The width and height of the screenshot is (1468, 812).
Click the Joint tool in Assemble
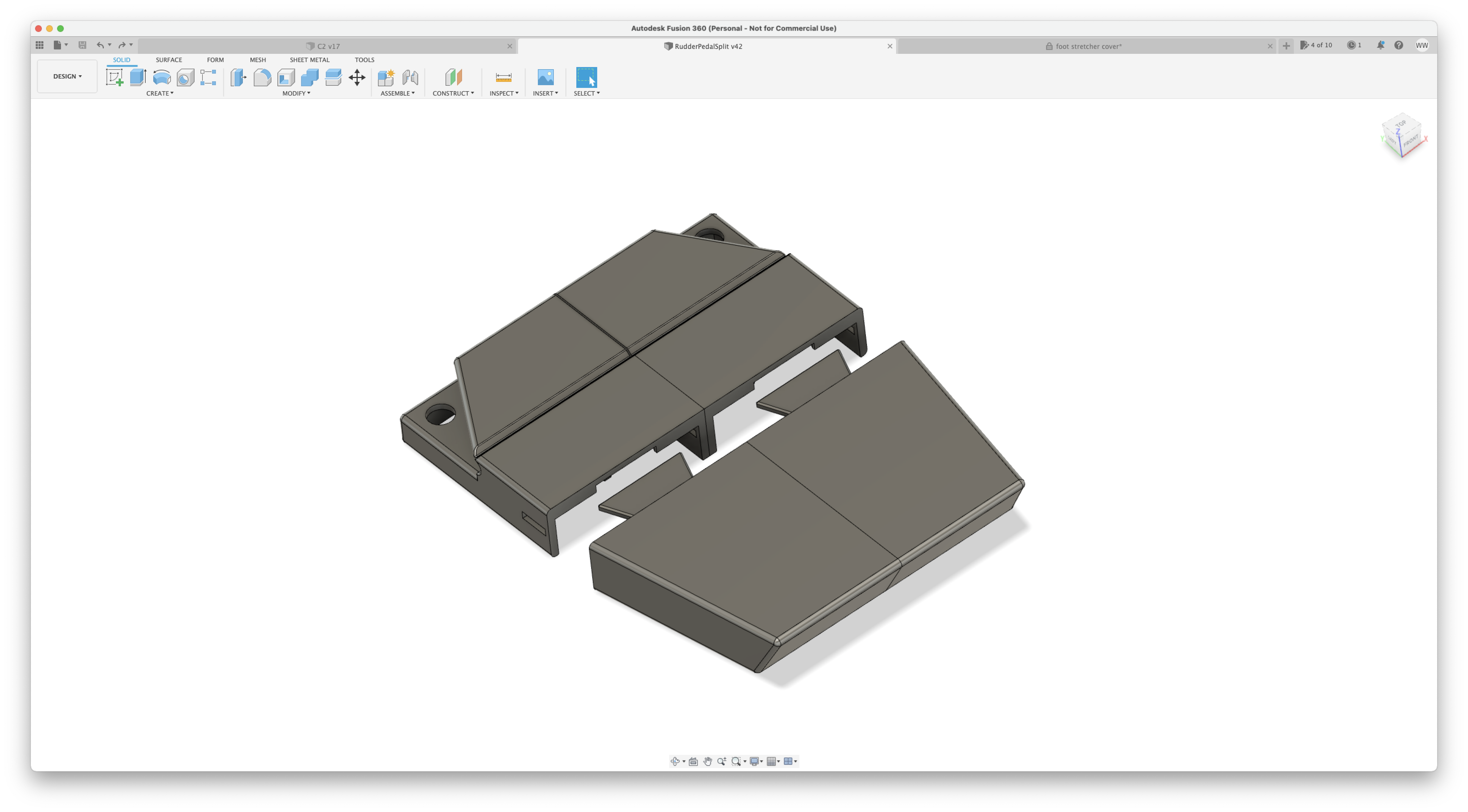410,77
